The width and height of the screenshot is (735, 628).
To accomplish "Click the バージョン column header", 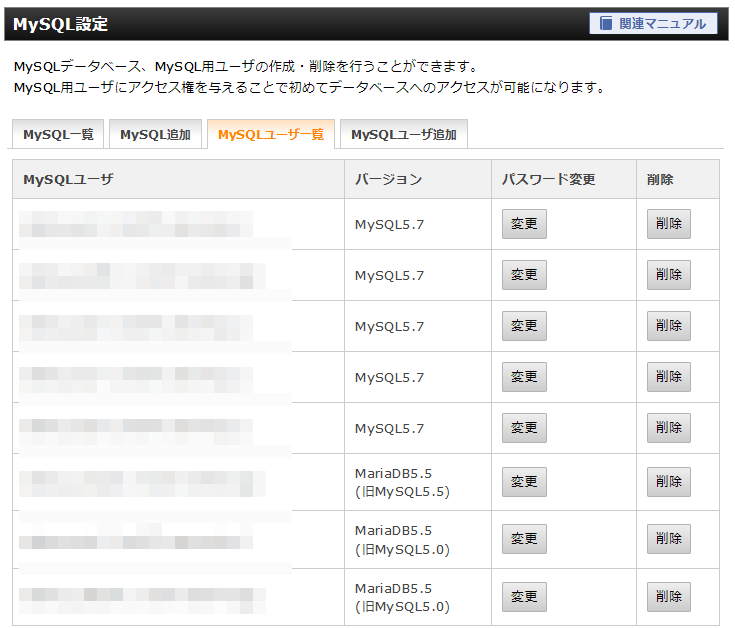I will (418, 179).
